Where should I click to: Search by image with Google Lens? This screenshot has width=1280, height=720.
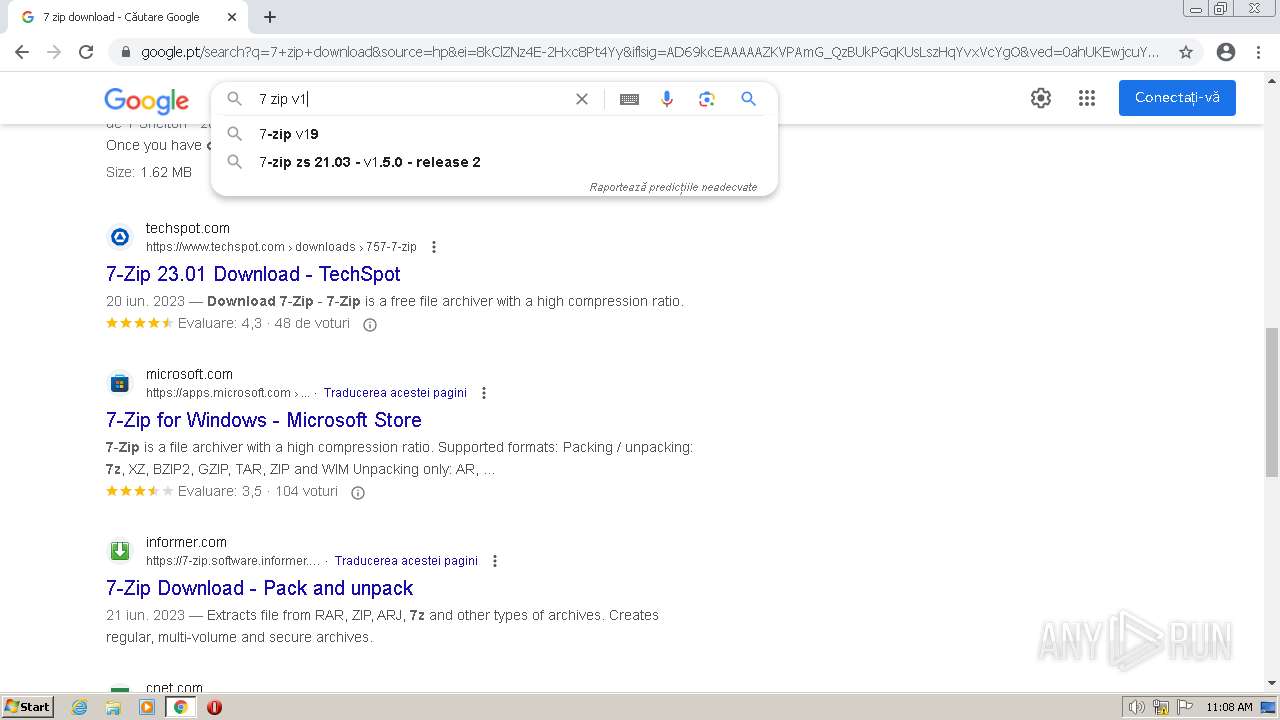pos(707,99)
